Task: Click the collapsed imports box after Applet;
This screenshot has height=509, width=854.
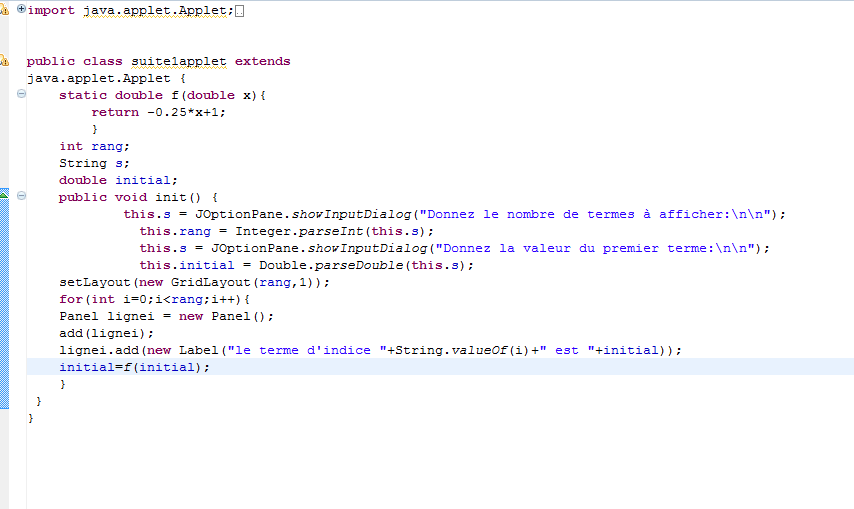Action: [240, 11]
